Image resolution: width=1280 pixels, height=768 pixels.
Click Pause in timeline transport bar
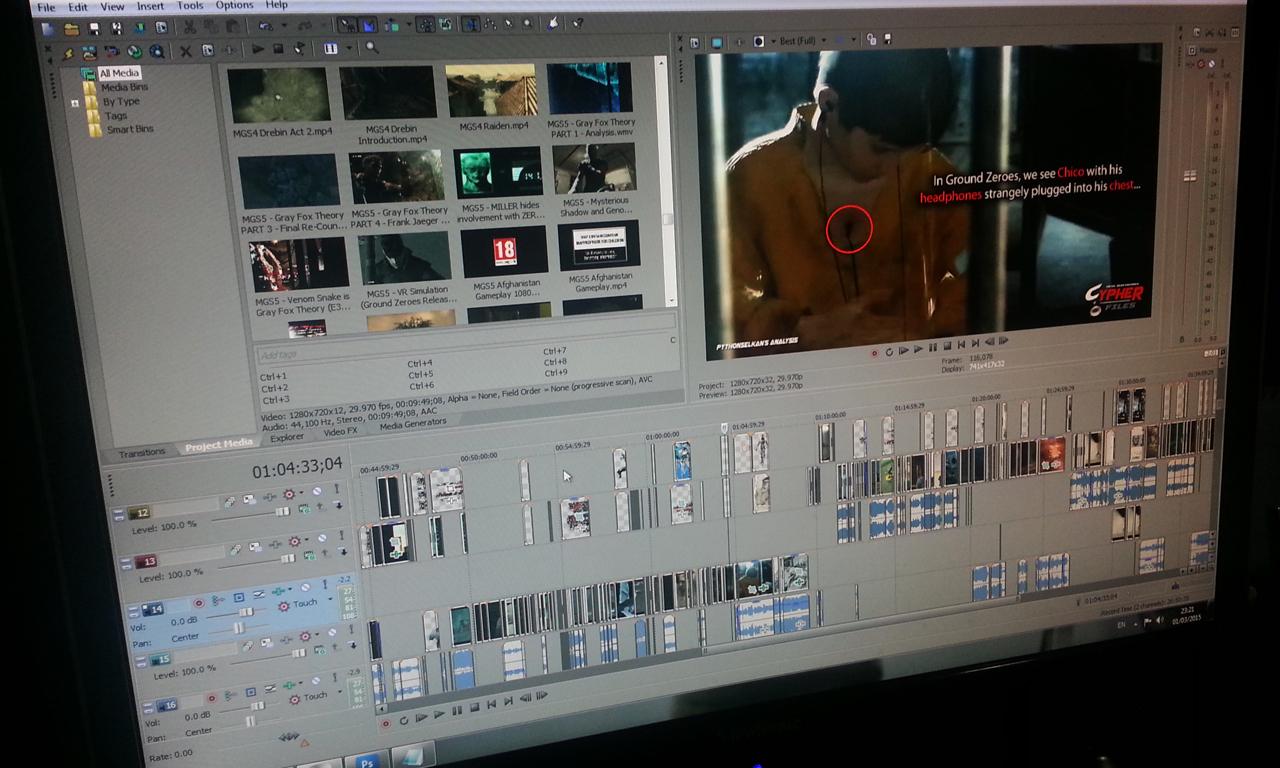coord(457,710)
